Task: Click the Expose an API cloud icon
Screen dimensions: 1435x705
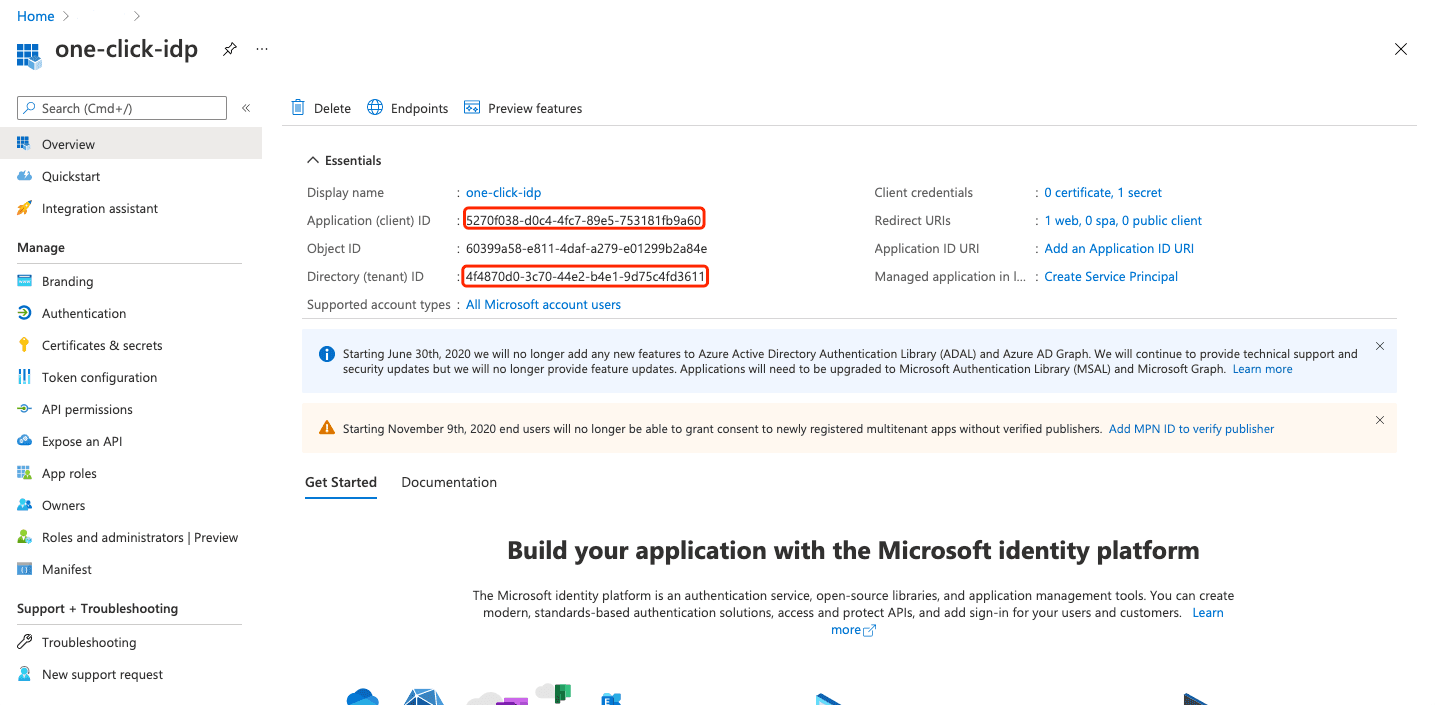Action: tap(25, 441)
